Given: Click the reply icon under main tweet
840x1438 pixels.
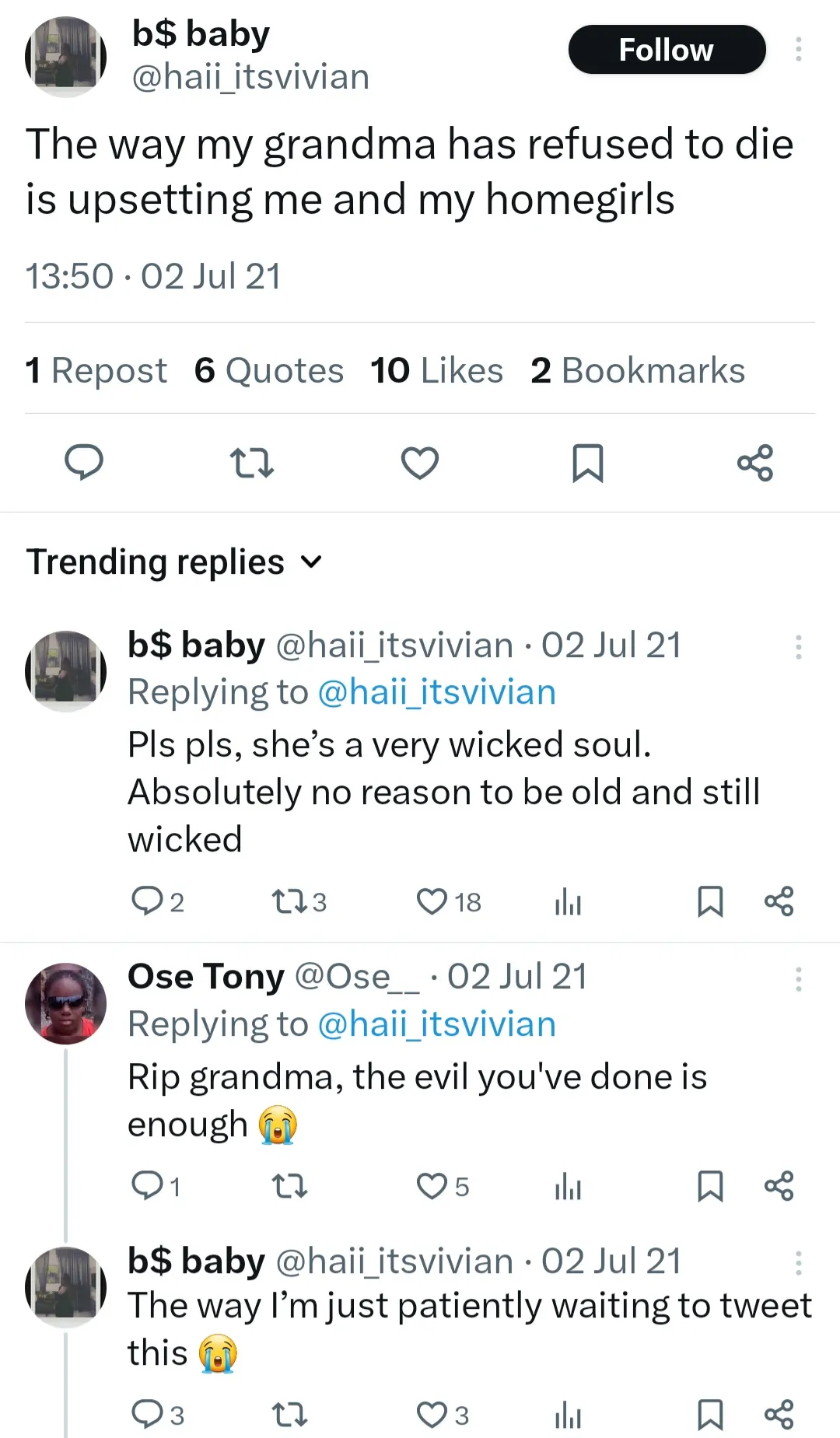Looking at the screenshot, I should click(x=83, y=463).
